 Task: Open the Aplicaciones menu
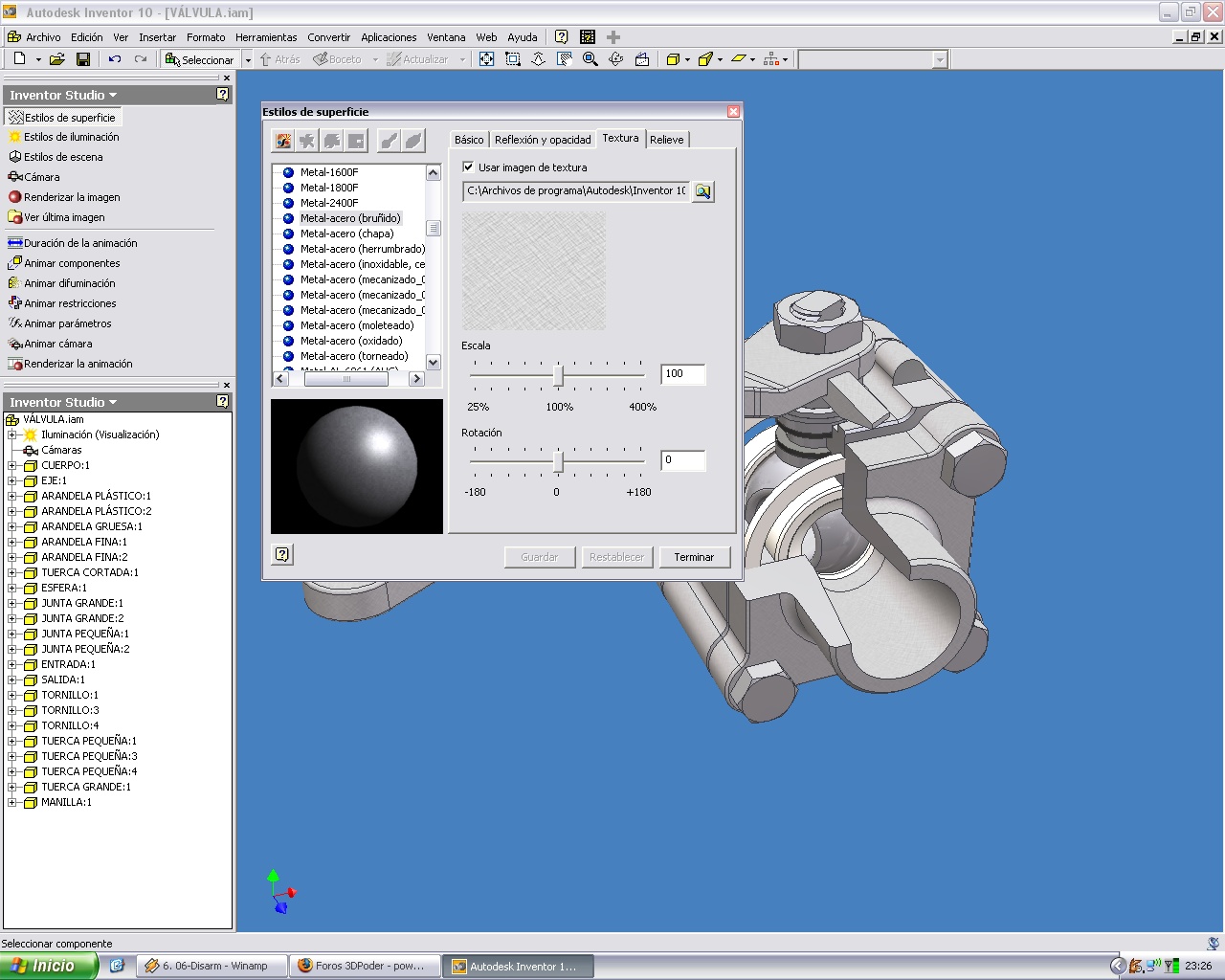click(389, 37)
